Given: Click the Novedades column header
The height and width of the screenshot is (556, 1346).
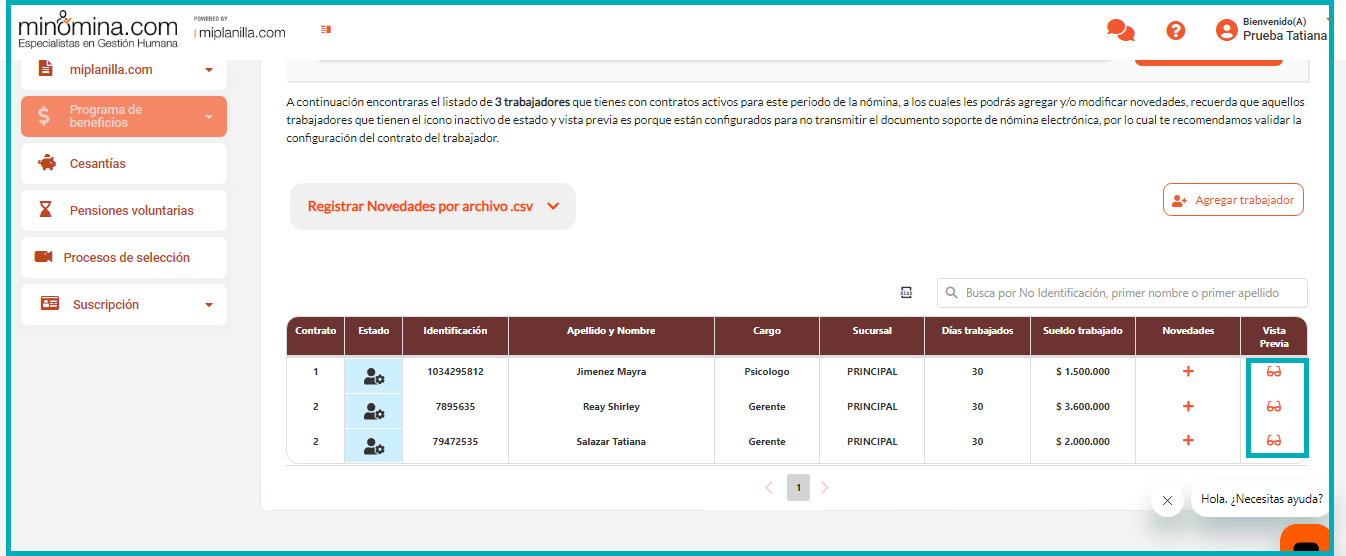Looking at the screenshot, I should (x=1188, y=336).
